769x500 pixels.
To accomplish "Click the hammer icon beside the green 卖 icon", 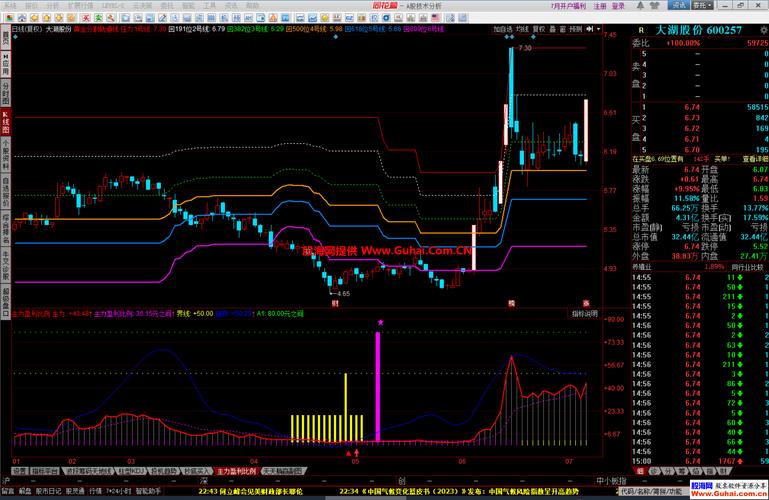I will pyautogui.click(x=111, y=18).
